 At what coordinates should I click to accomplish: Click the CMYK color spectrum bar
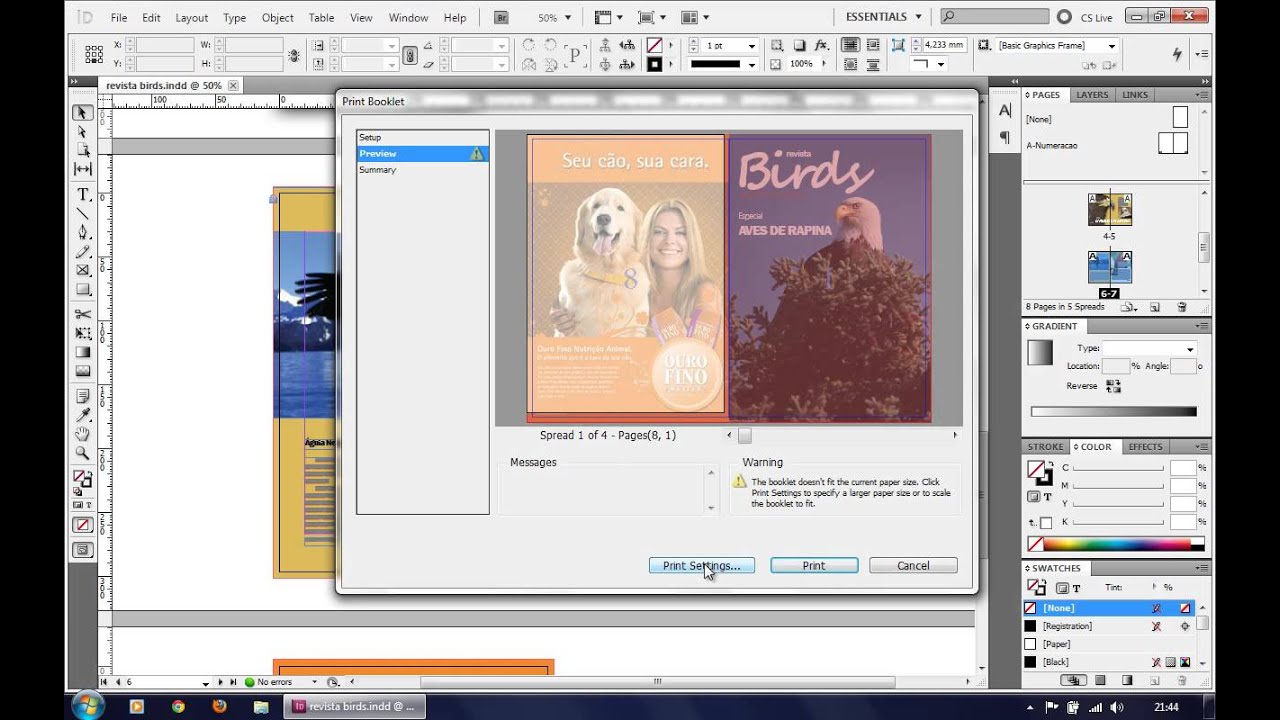click(1117, 545)
